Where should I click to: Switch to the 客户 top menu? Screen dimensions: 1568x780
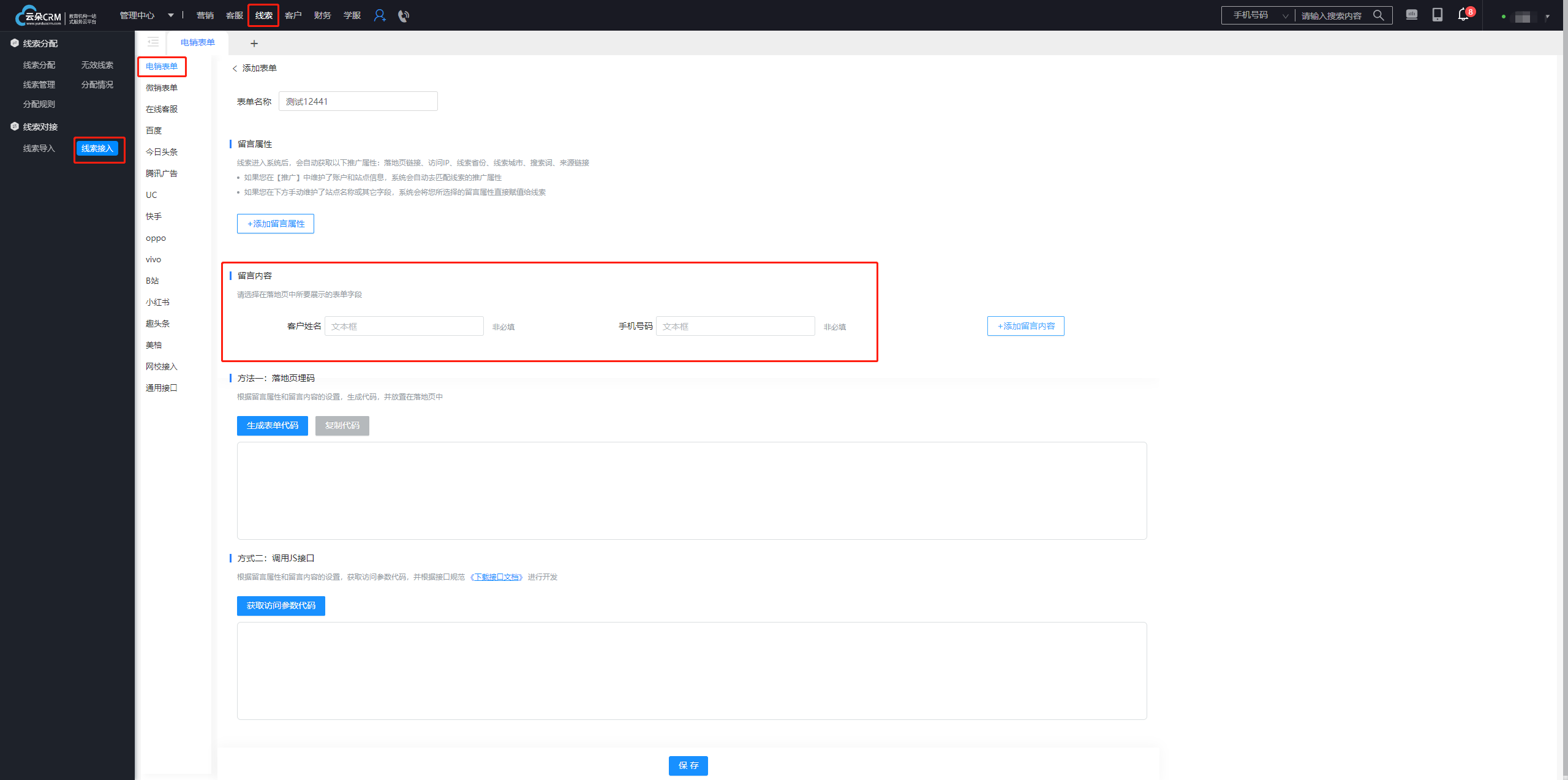293,15
